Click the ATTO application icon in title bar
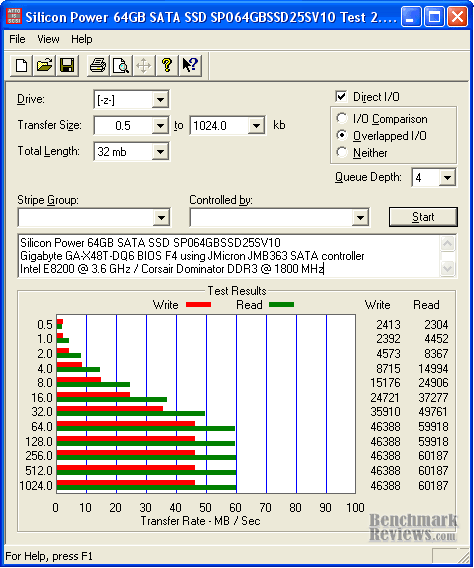Viewport: 474px width, 568px height. tap(14, 16)
